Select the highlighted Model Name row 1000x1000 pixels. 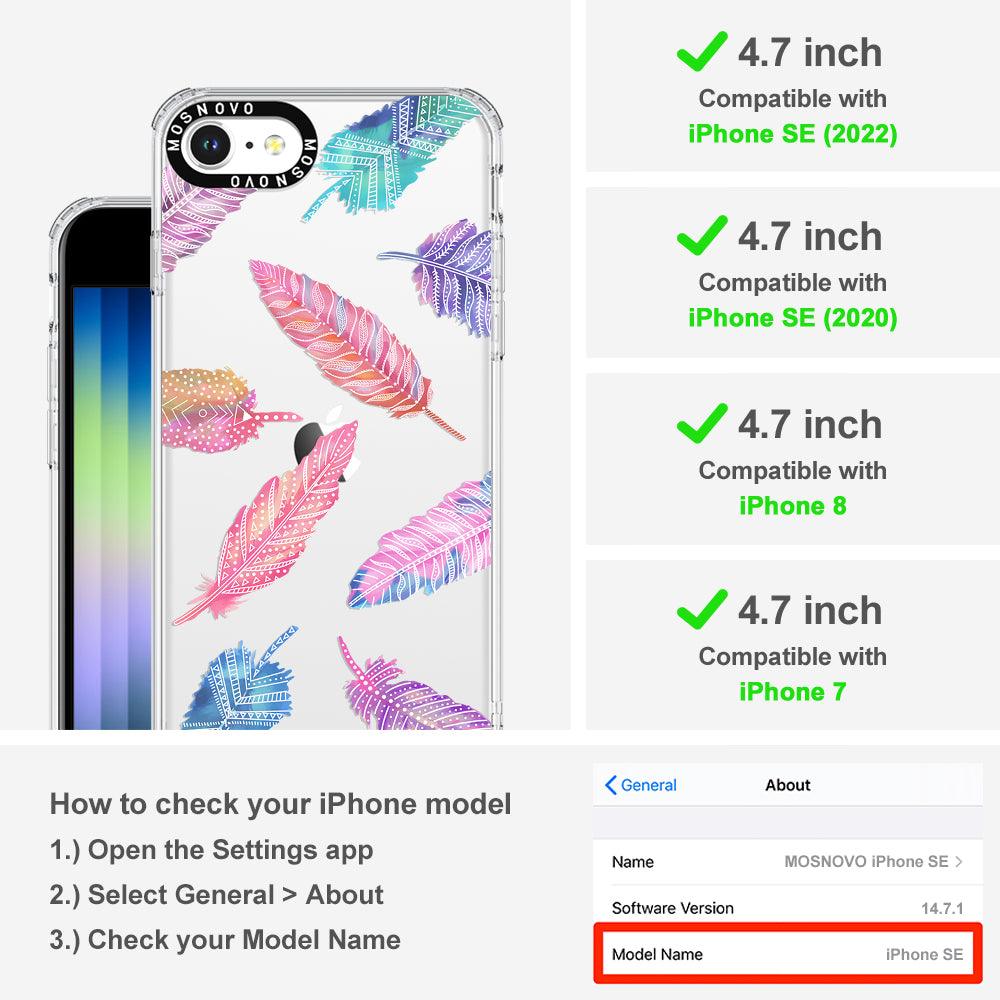pos(788,953)
